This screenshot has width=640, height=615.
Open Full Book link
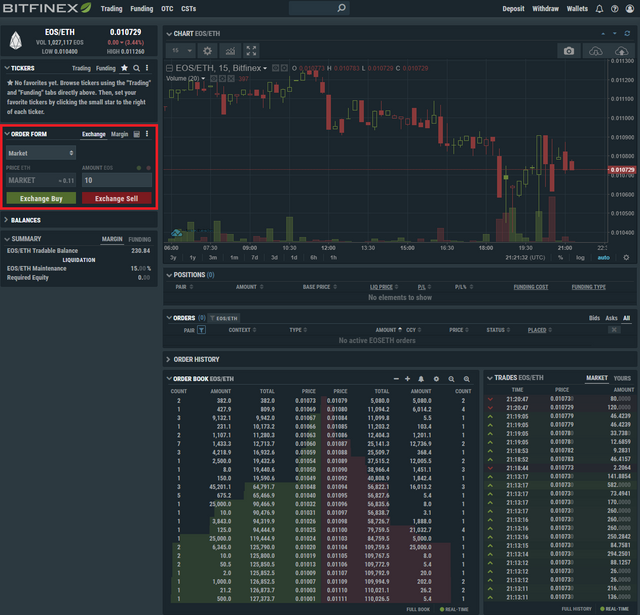(x=418, y=609)
